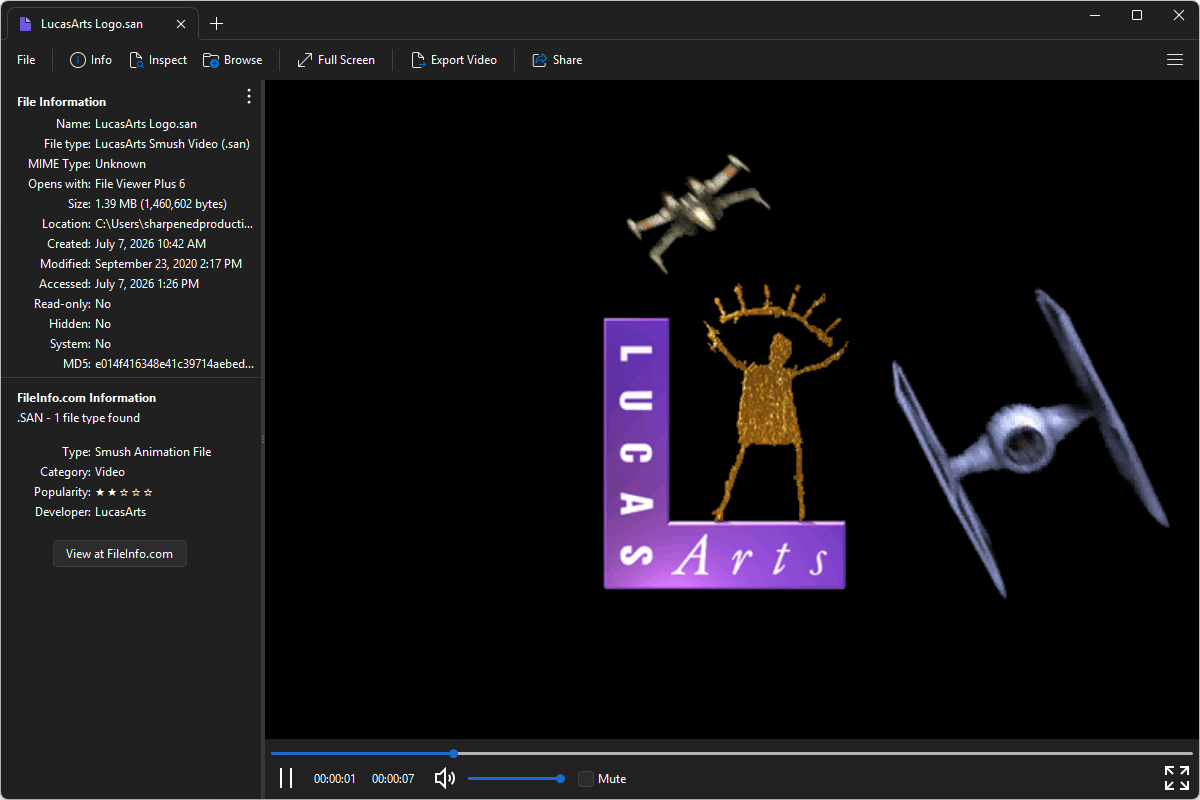Click the total duration 00:00:07
Screen dimensions: 1200x800
[x=393, y=778]
